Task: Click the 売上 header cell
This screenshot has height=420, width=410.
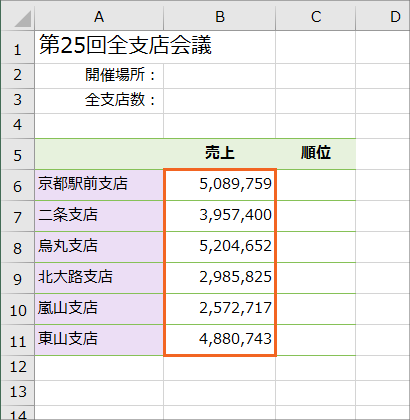Action: (x=220, y=154)
